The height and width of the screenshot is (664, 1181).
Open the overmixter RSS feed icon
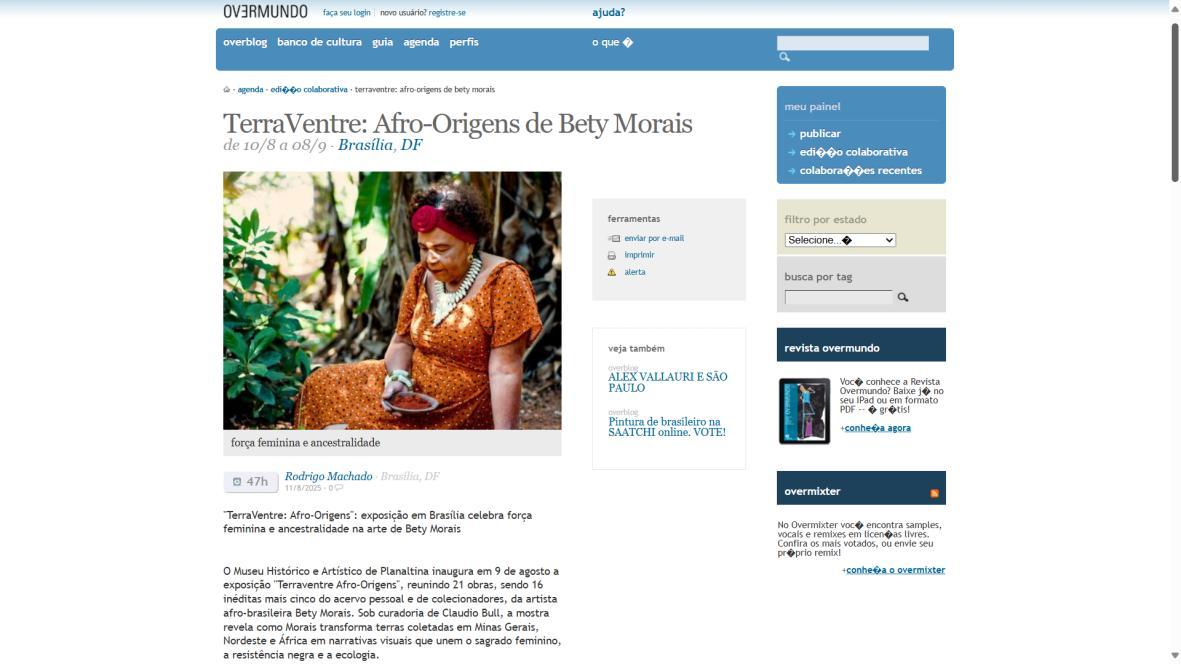click(934, 493)
